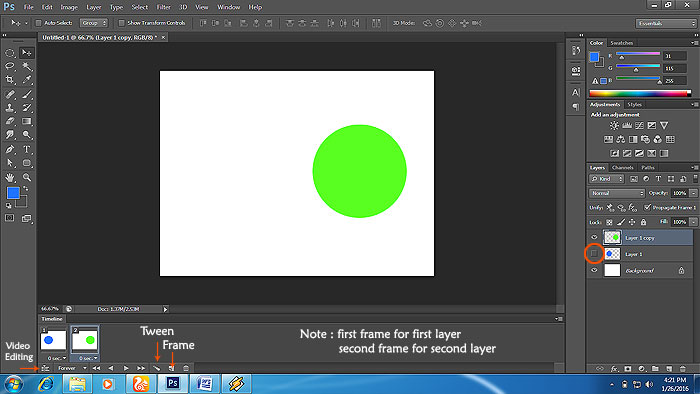This screenshot has width=700, height=394.
Task: Click the R color slider
Action: (638, 54)
